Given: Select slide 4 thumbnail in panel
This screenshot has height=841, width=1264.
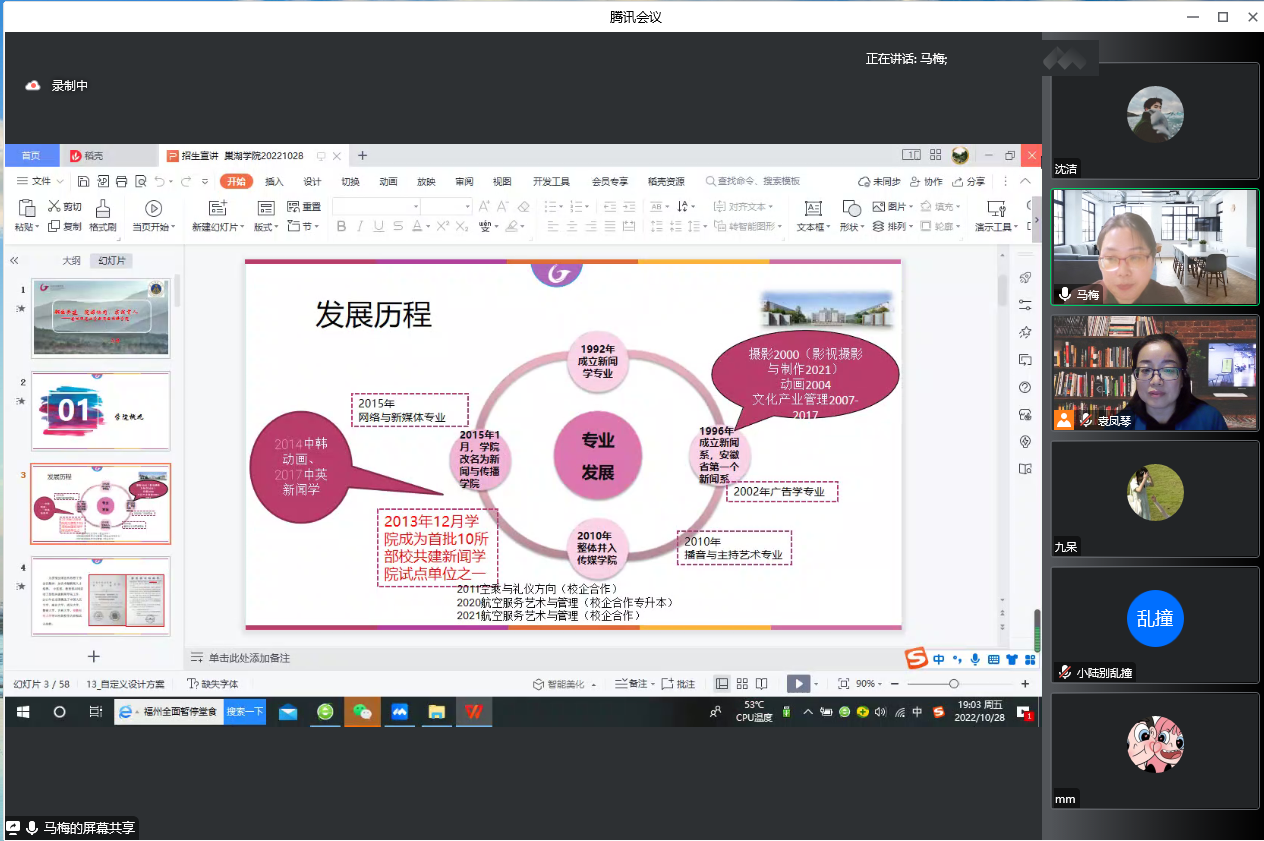Looking at the screenshot, I should 101,596.
